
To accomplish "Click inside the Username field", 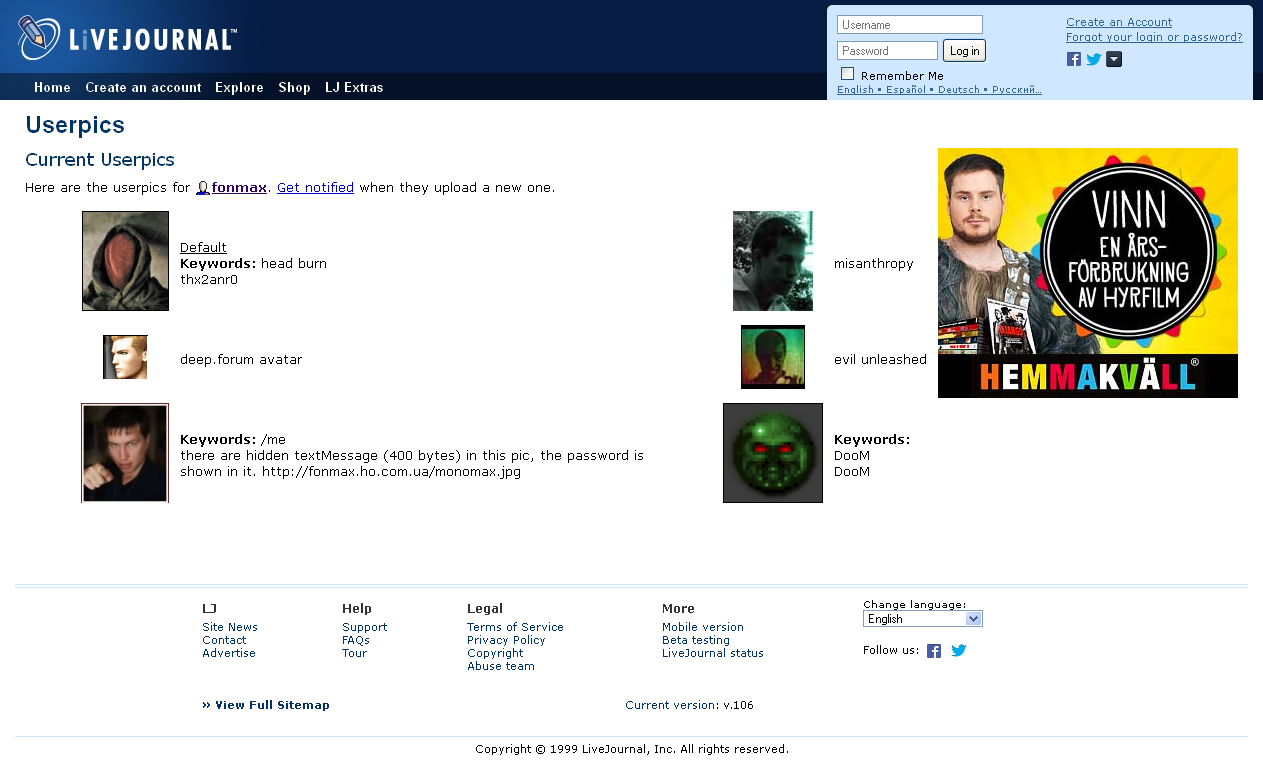I will pos(910,25).
